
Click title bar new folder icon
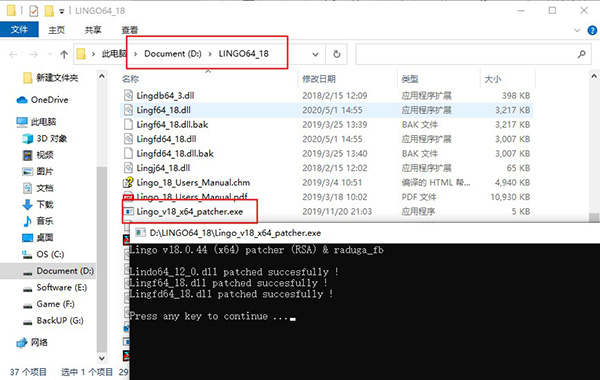coord(49,11)
